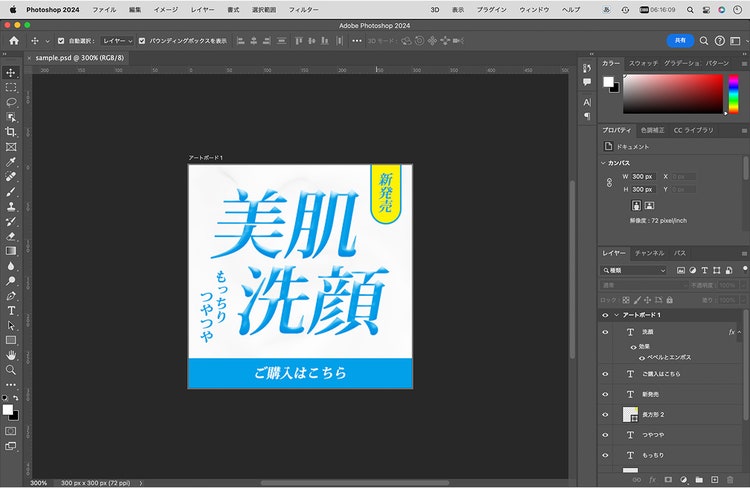Create a new layer icon
This screenshot has width=750, height=488.
tap(715, 479)
